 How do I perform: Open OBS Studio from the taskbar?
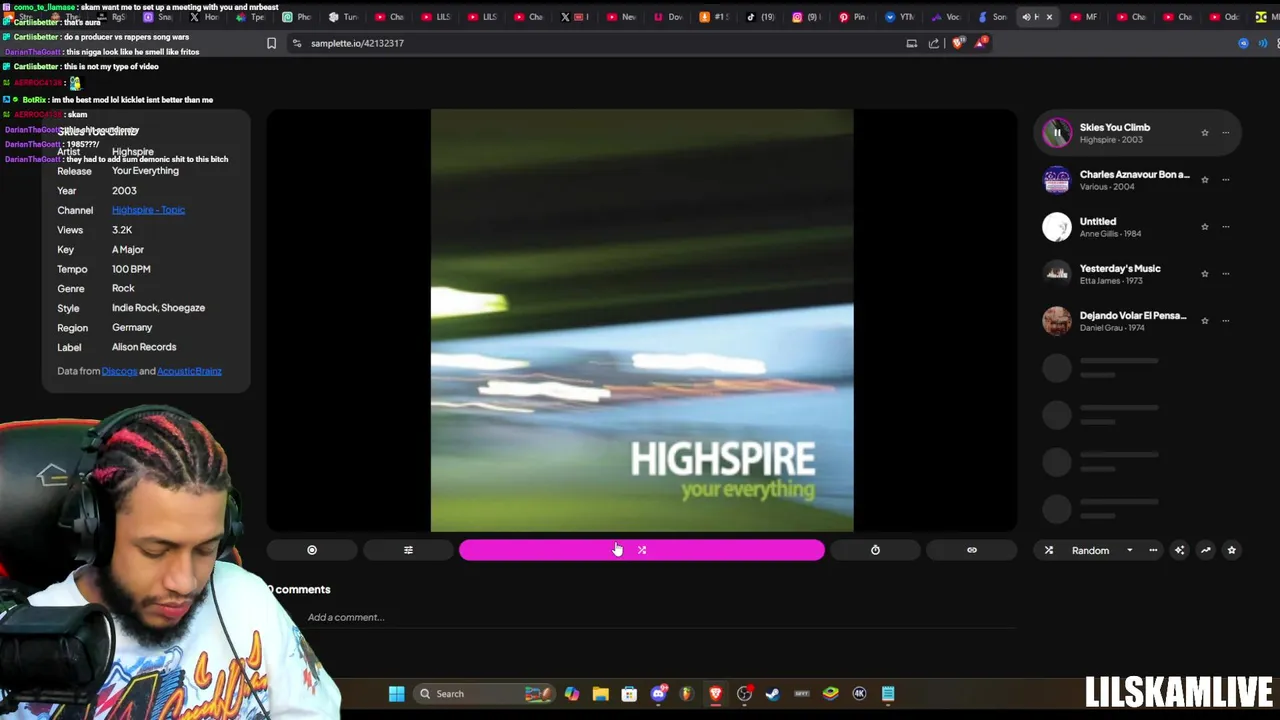click(x=745, y=694)
